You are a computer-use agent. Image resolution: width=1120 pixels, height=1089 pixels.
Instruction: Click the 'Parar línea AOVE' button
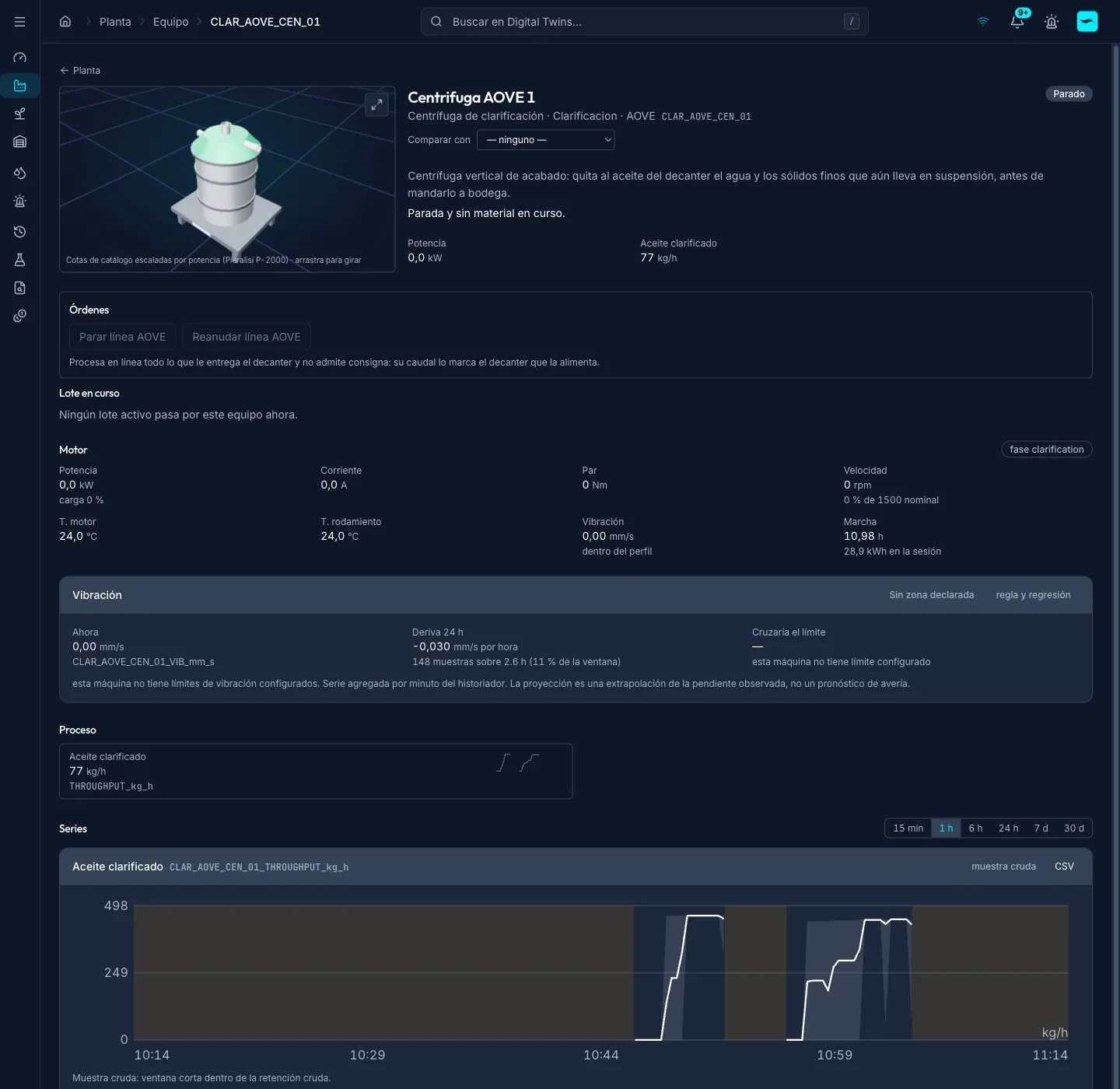(x=122, y=337)
